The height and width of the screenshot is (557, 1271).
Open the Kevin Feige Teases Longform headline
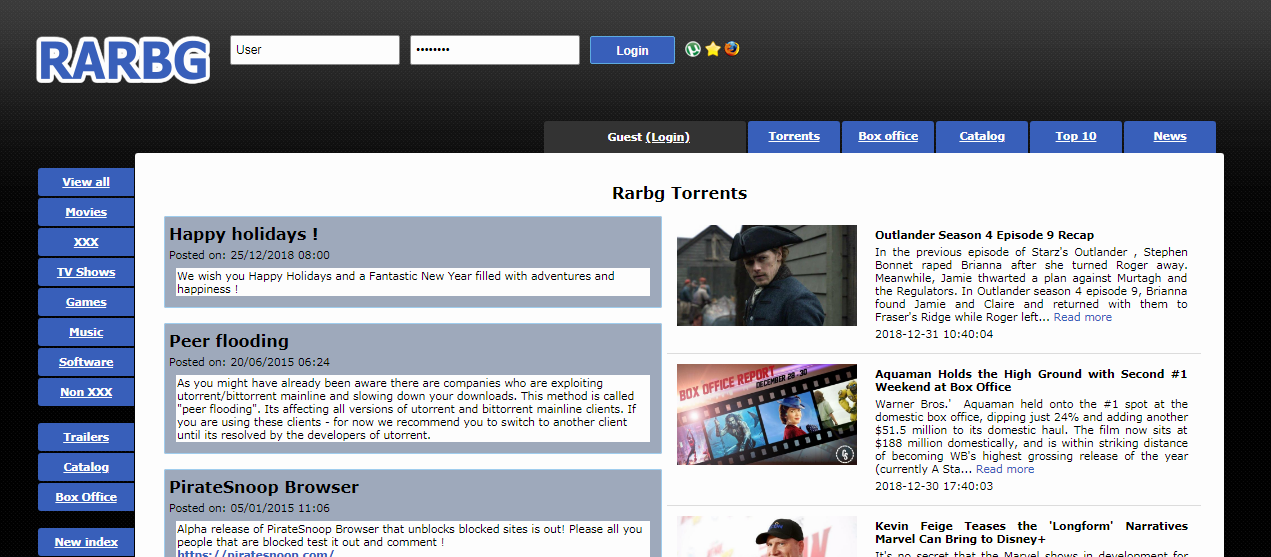pyautogui.click(x=1031, y=532)
